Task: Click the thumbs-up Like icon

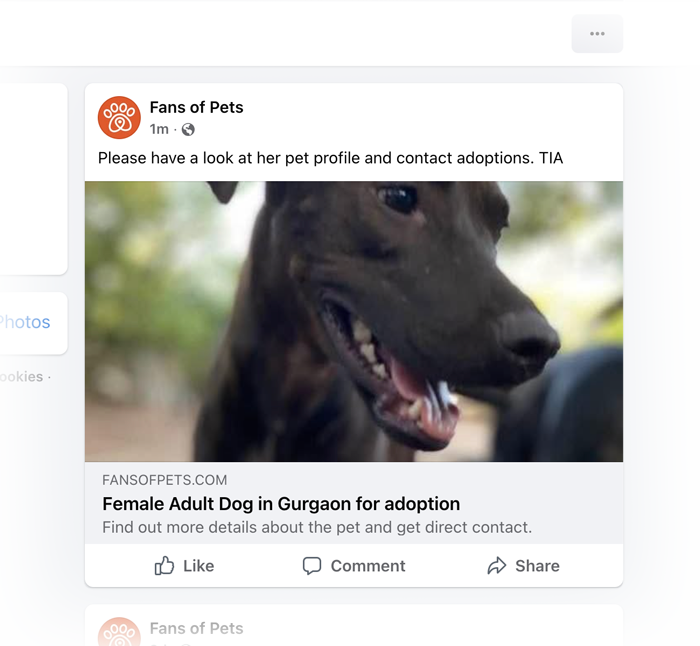Action: 164,566
